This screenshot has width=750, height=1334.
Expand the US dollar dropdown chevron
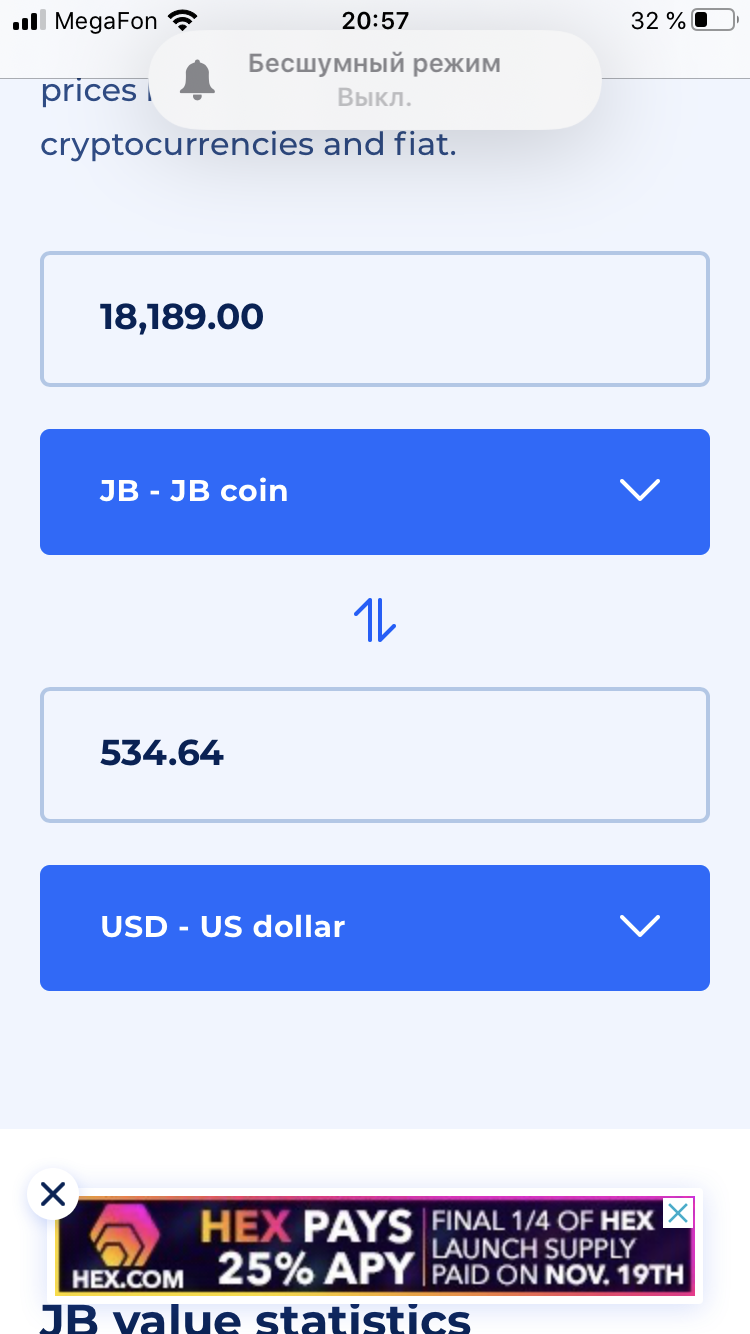tap(640, 926)
